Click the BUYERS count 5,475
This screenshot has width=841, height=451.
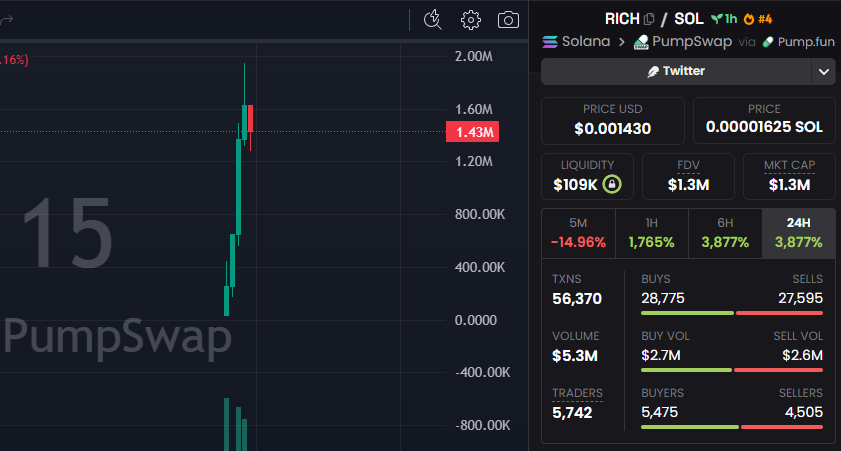(660, 412)
